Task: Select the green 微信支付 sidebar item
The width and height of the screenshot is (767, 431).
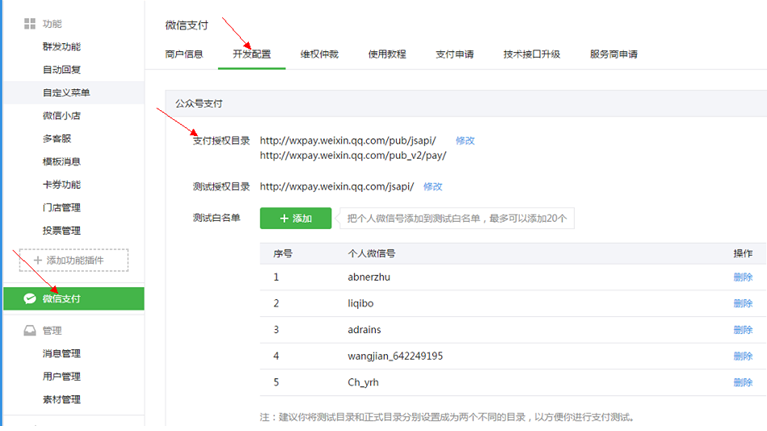Action: click(74, 298)
